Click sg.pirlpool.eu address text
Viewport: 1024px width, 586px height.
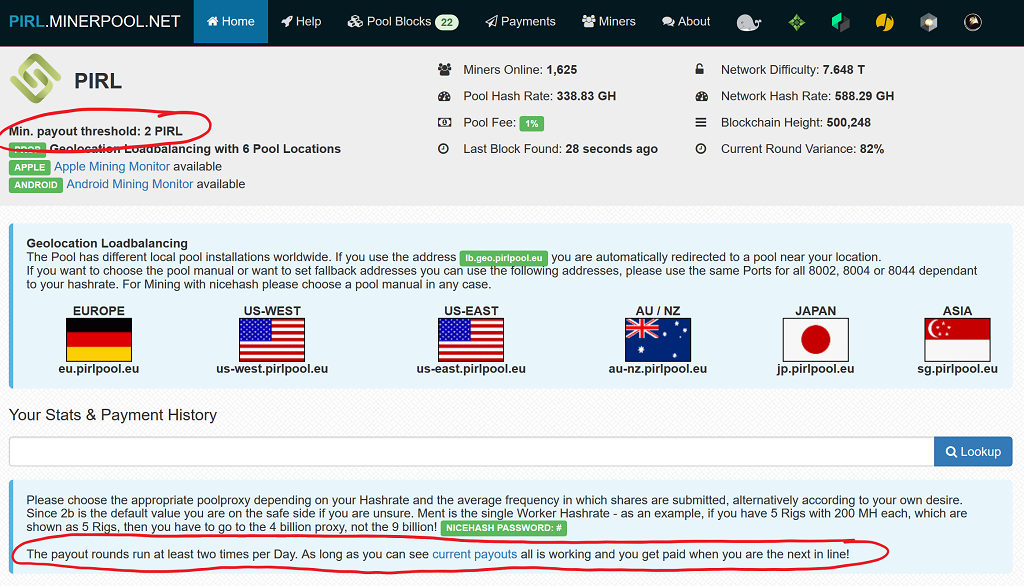click(957, 368)
